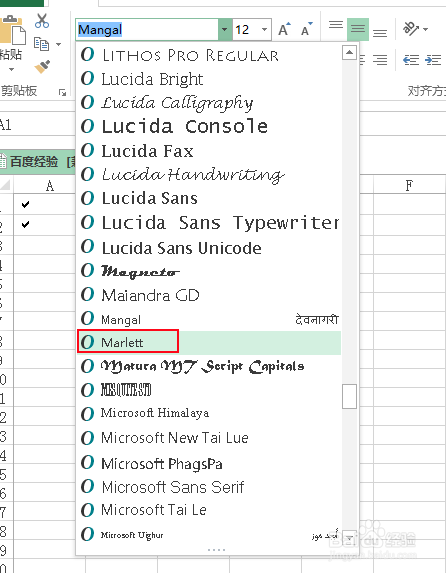Click the font list resize grip dots
446x573 pixels.
(216, 550)
